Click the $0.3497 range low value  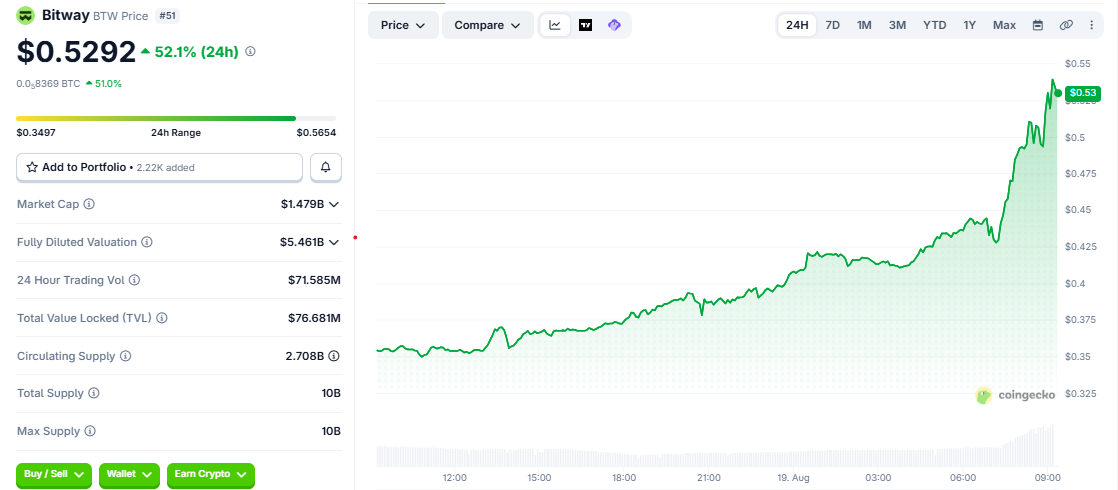pos(36,133)
